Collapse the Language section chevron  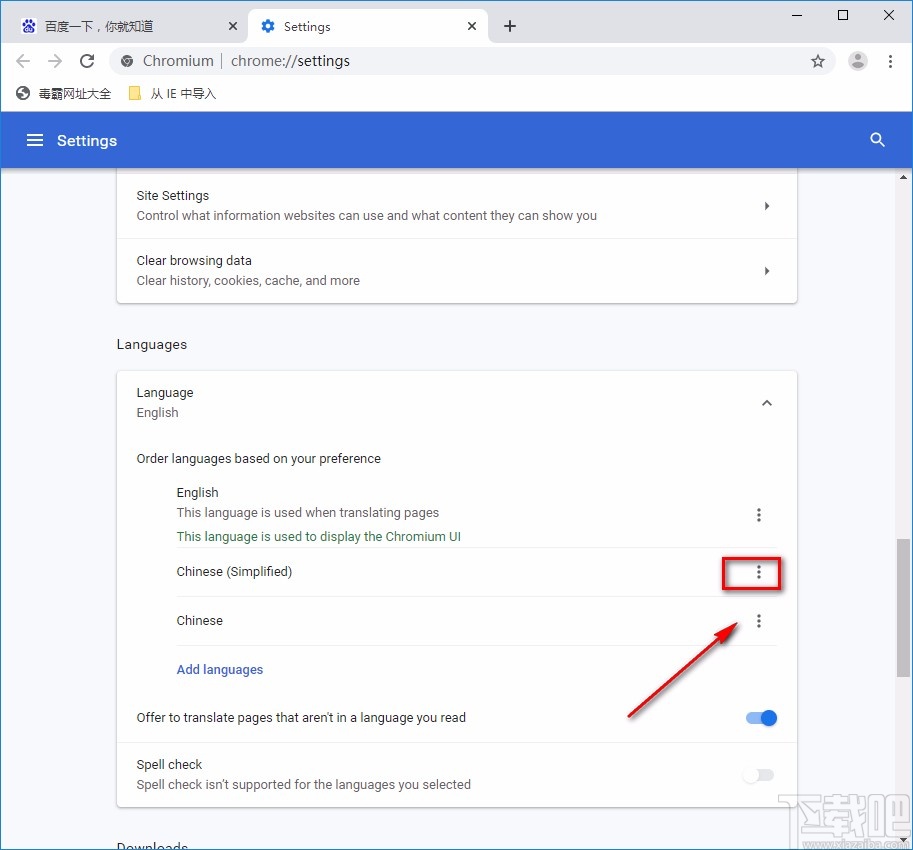[767, 403]
